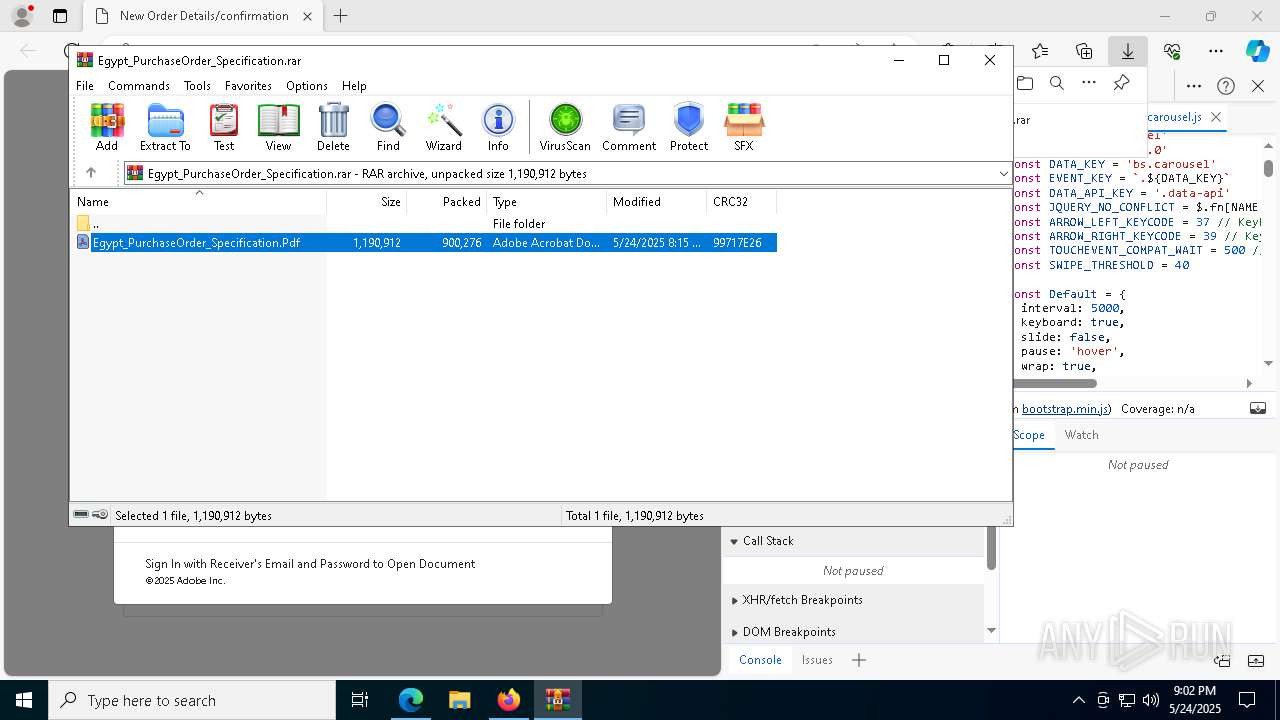The height and width of the screenshot is (720, 1280).
Task: Run the Test archive tool
Action: point(224,127)
